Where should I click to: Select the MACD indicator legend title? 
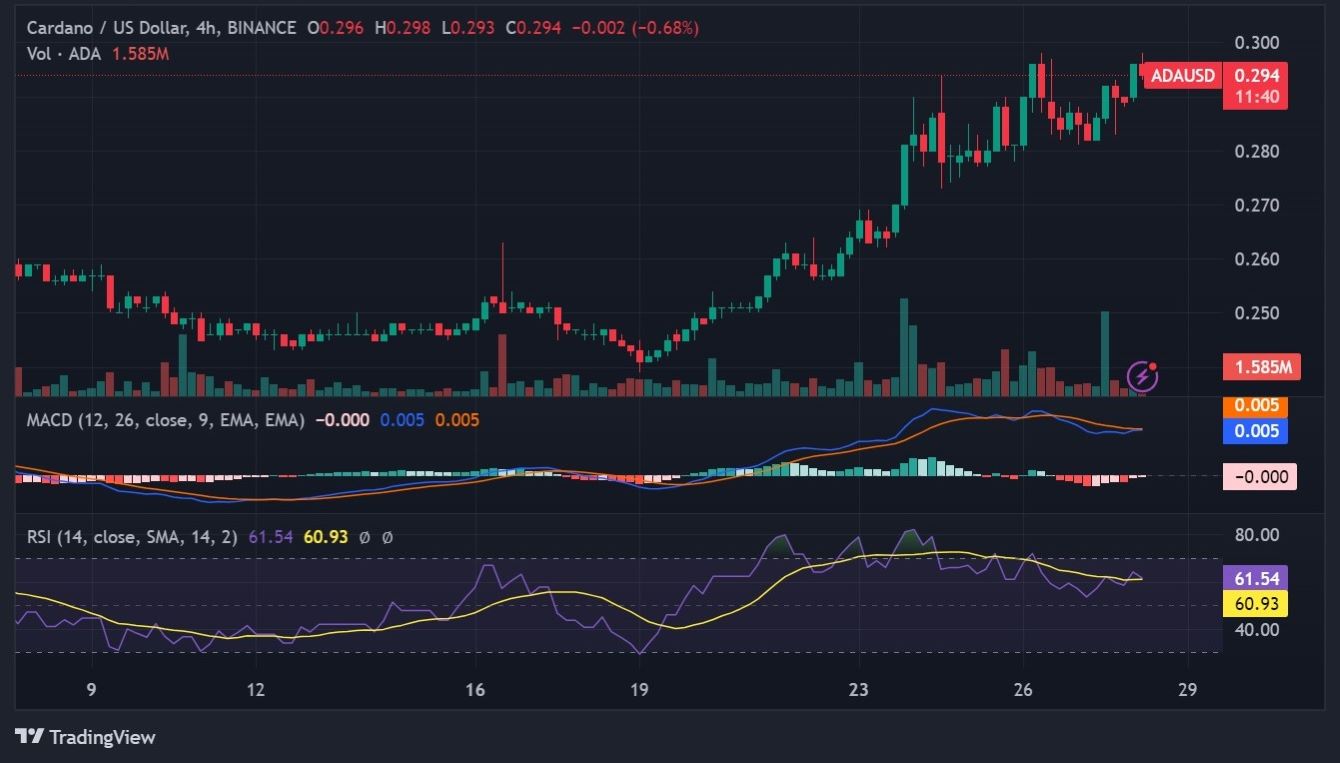(x=166, y=420)
